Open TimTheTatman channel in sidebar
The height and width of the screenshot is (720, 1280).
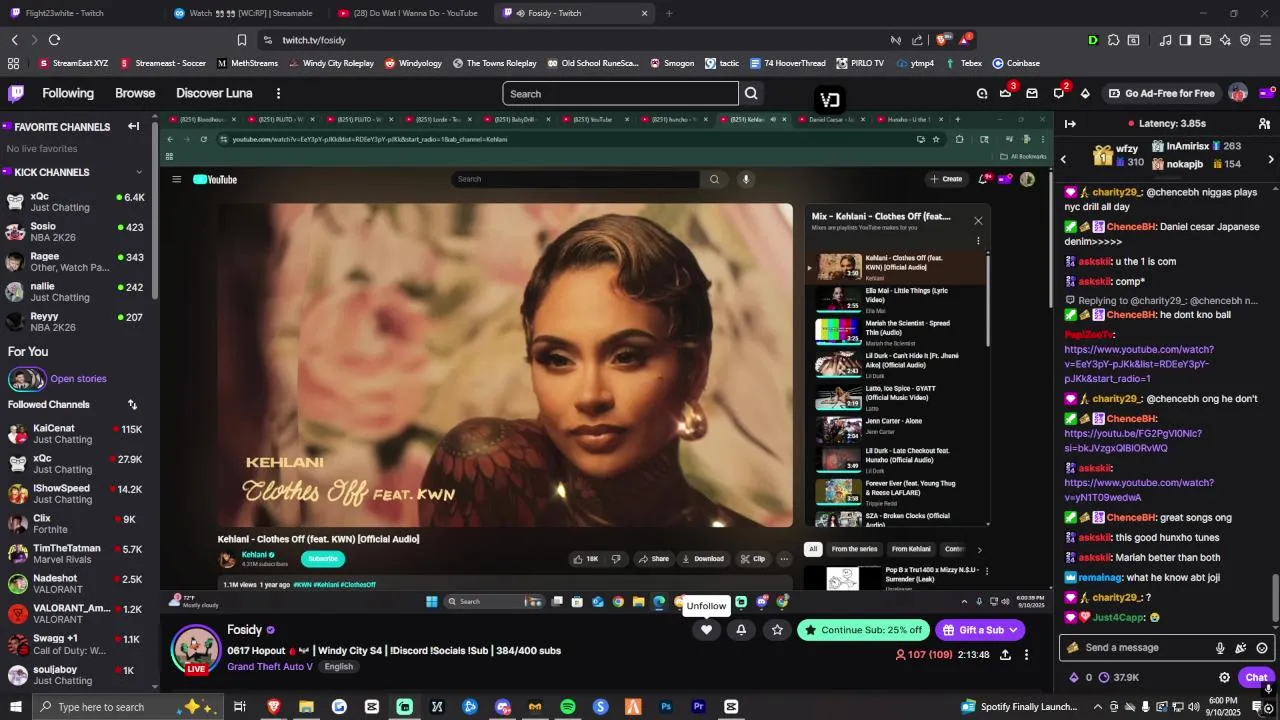(x=75, y=554)
